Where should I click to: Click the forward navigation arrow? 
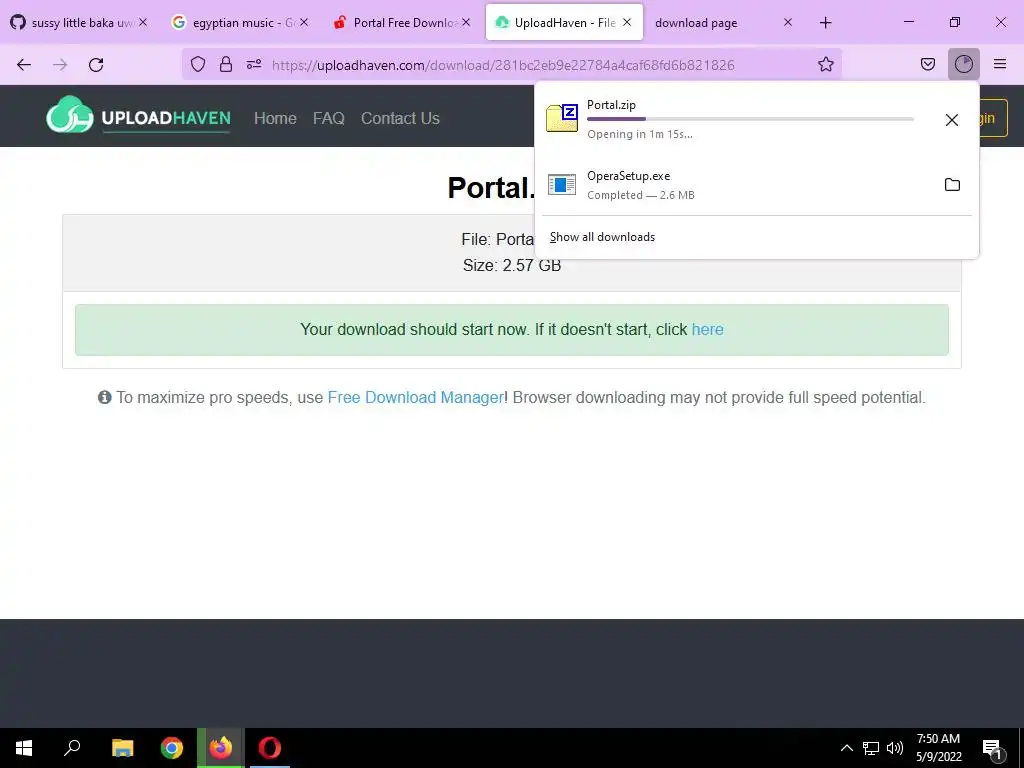tap(60, 65)
